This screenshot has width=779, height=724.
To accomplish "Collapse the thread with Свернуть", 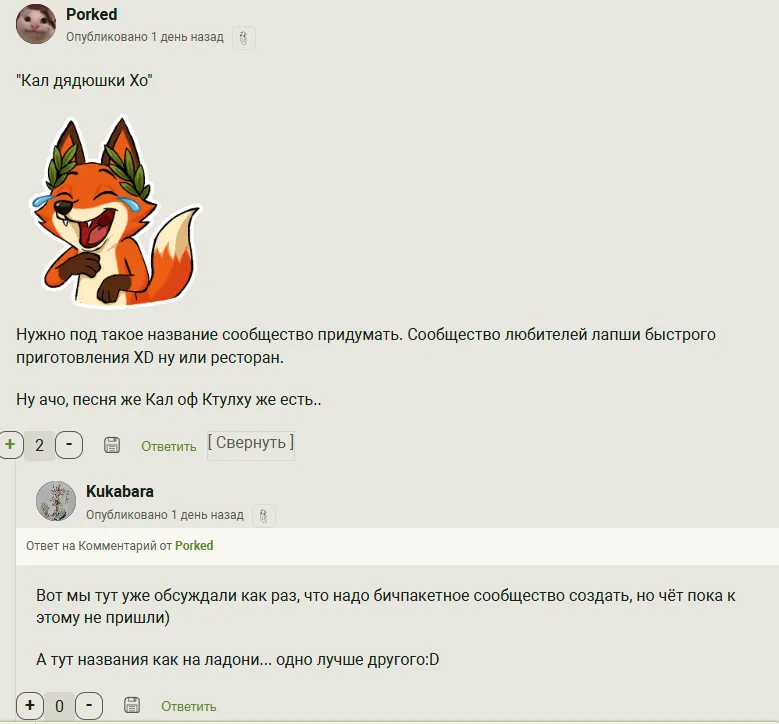I will pyautogui.click(x=251, y=443).
